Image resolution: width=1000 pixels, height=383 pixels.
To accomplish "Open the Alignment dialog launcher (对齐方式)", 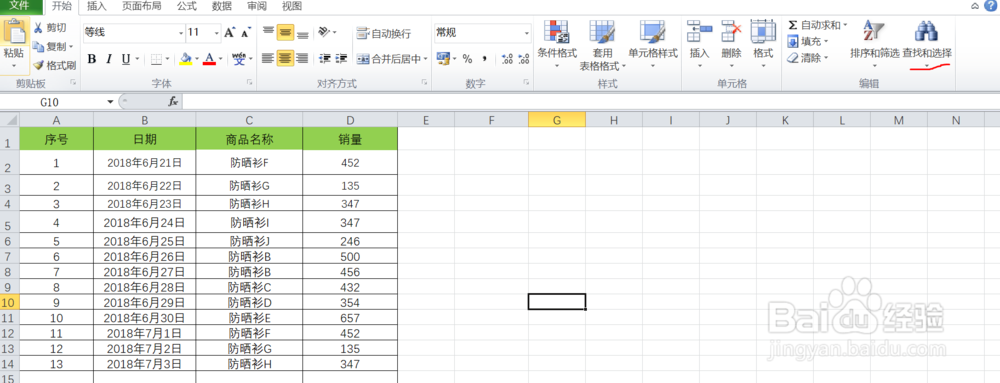I will pyautogui.click(x=423, y=83).
